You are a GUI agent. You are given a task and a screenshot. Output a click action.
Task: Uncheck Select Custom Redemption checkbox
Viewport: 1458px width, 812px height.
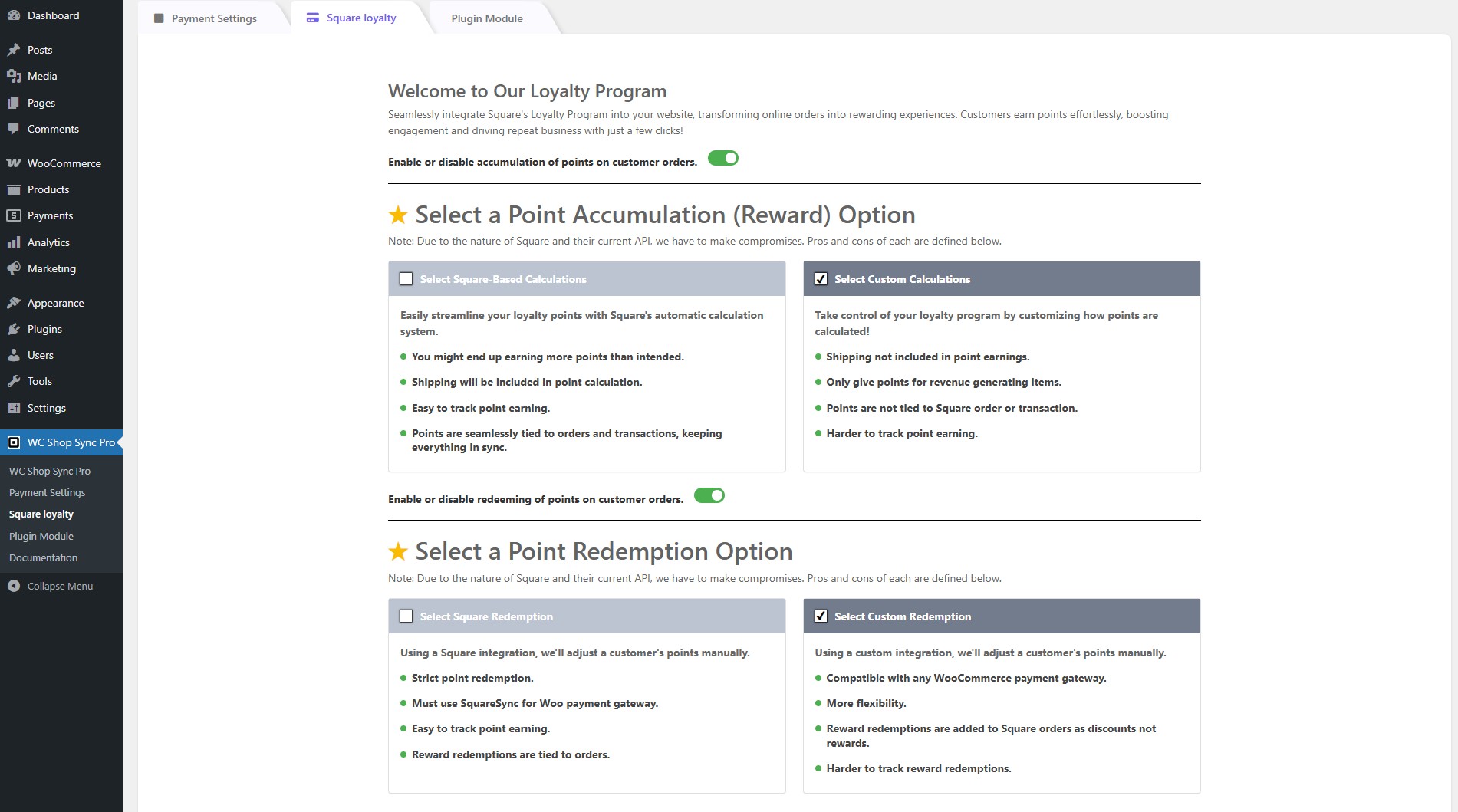pos(821,616)
